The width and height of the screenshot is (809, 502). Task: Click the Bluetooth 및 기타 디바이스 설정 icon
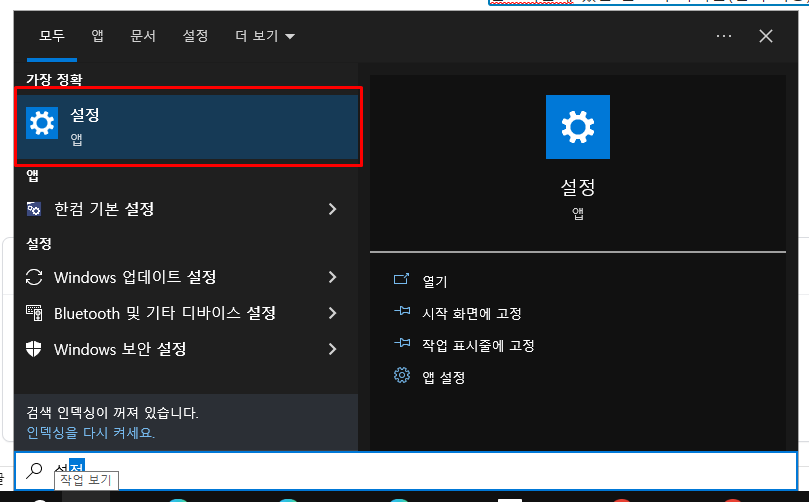[x=34, y=313]
